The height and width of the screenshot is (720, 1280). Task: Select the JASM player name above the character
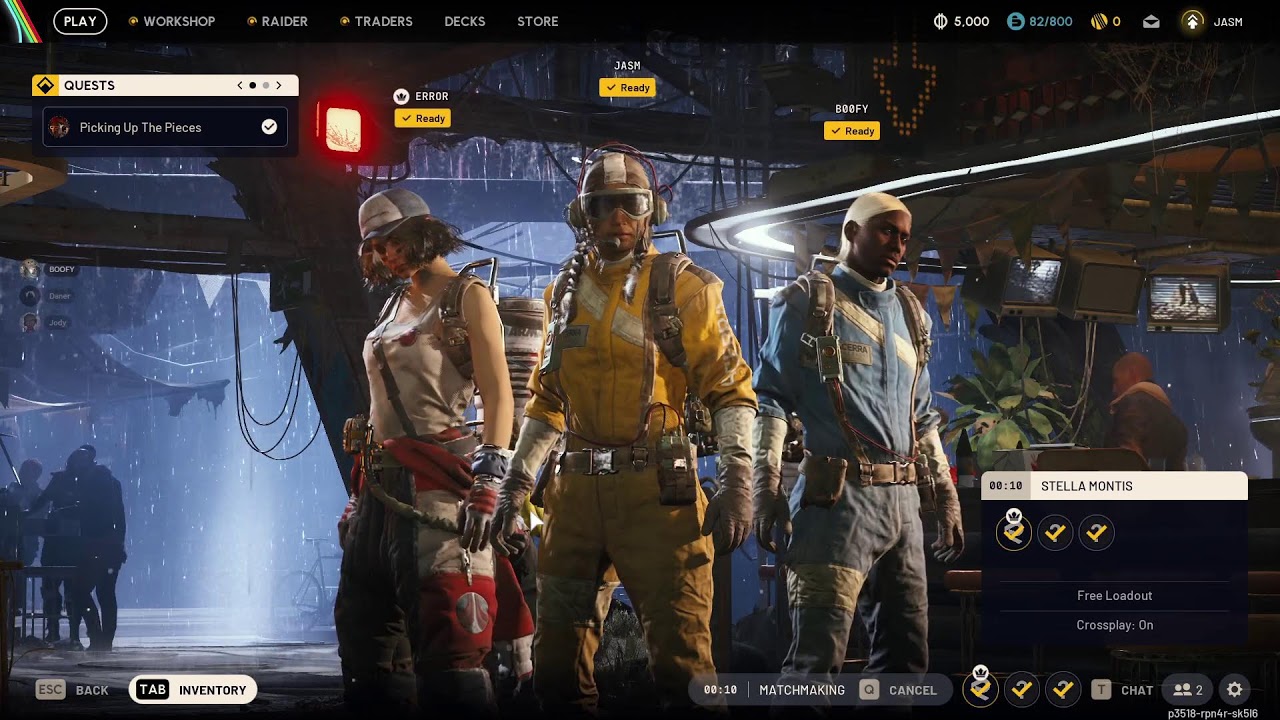[627, 66]
